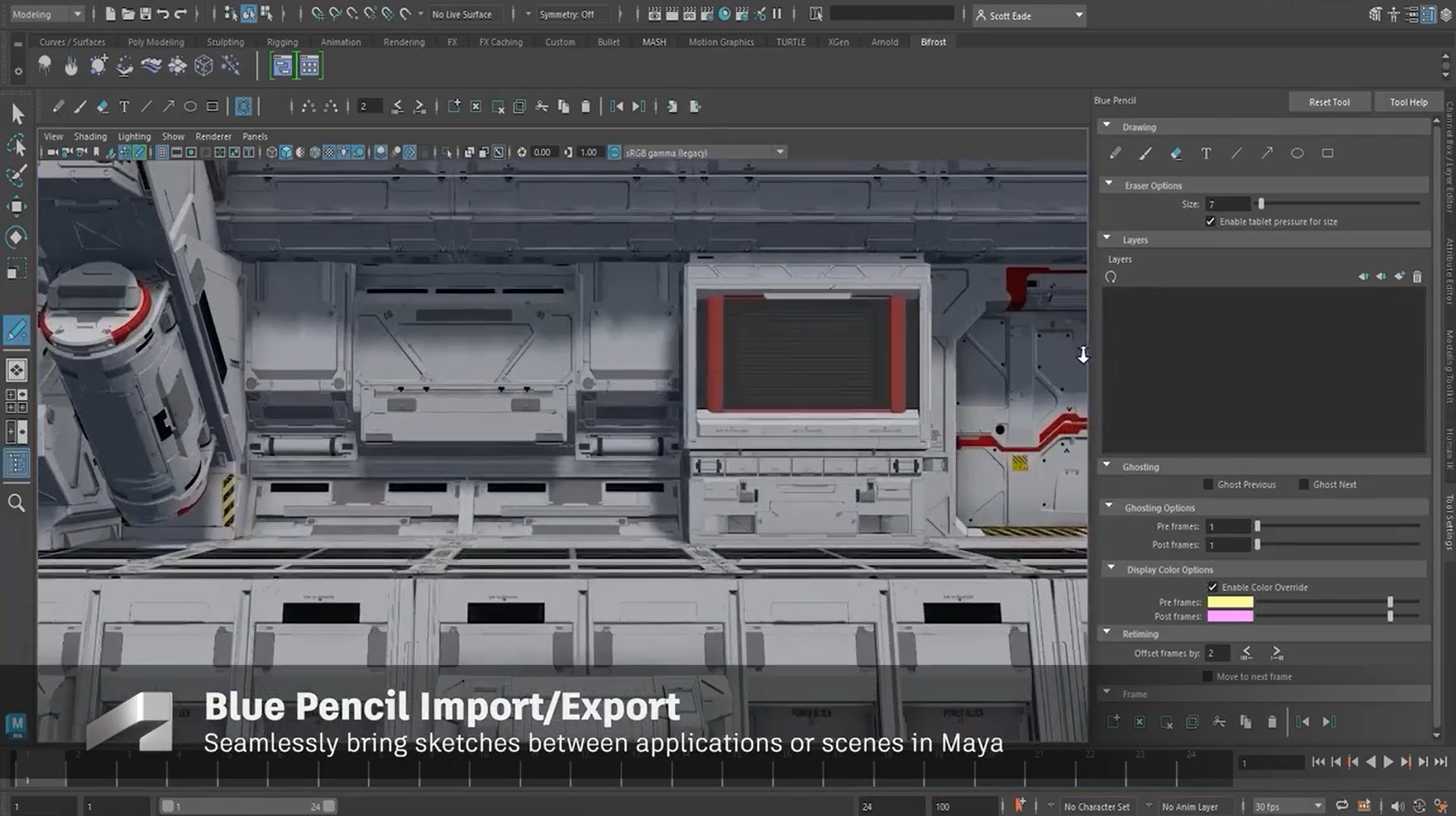This screenshot has height=816, width=1456.
Task: Open the Modeling menu set dropdown
Action: [77, 13]
